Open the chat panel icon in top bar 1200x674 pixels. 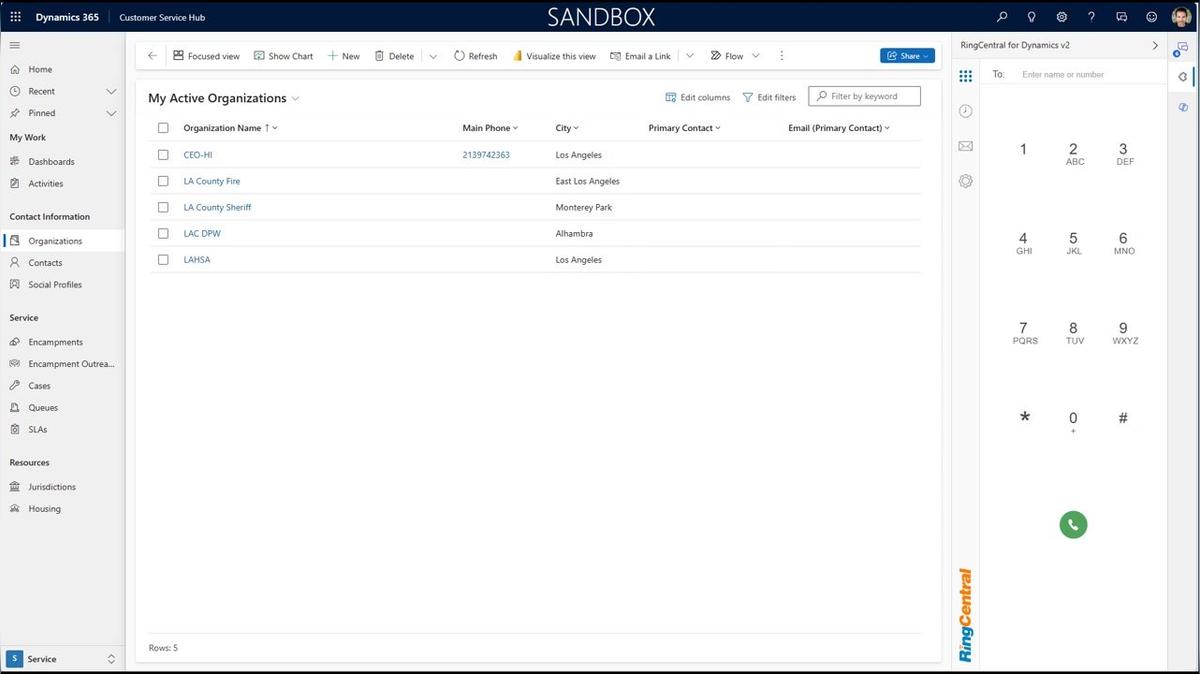click(1121, 17)
